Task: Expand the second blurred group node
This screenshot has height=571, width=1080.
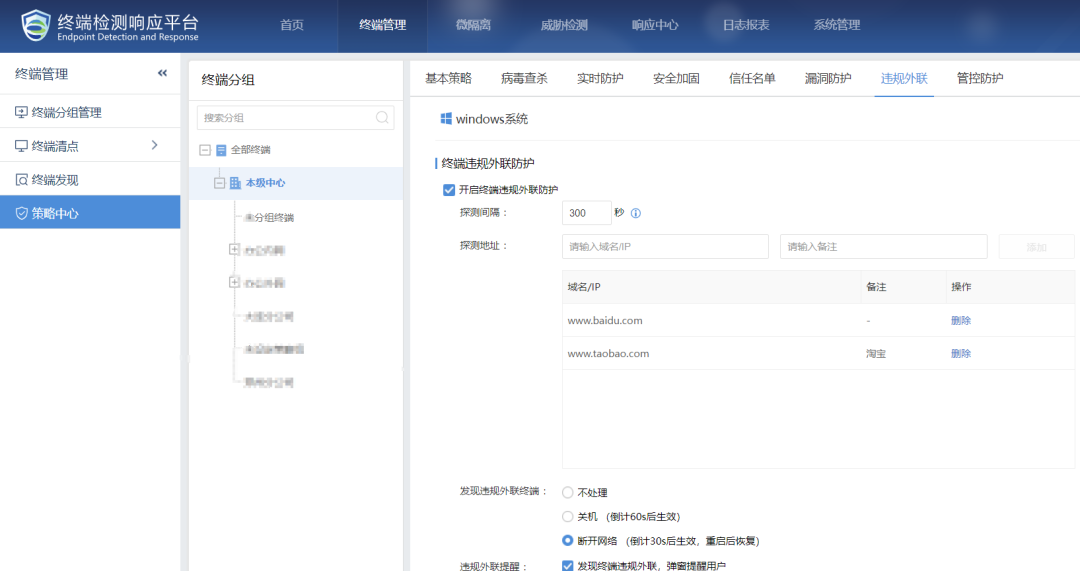Action: point(234,282)
